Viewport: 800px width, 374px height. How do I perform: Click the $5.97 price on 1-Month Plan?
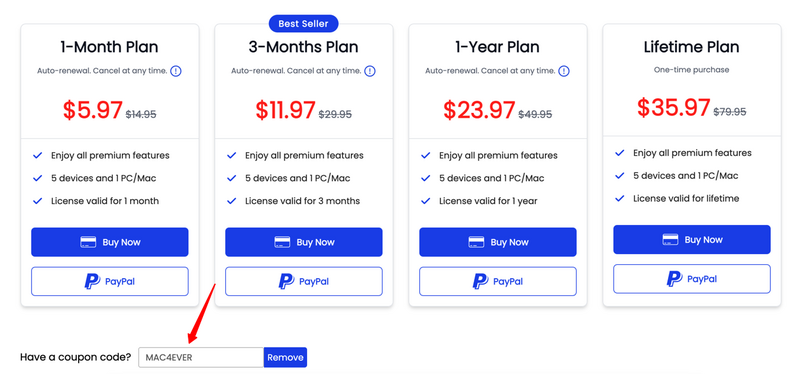(93, 110)
